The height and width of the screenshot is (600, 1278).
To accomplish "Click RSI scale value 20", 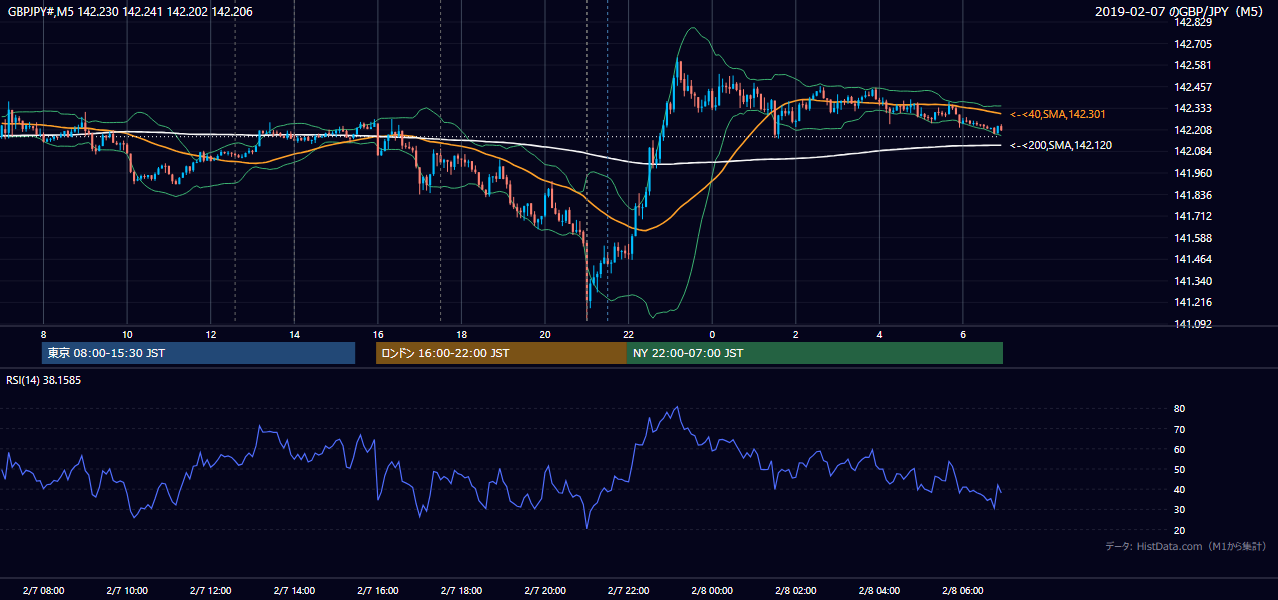I will (x=1179, y=530).
